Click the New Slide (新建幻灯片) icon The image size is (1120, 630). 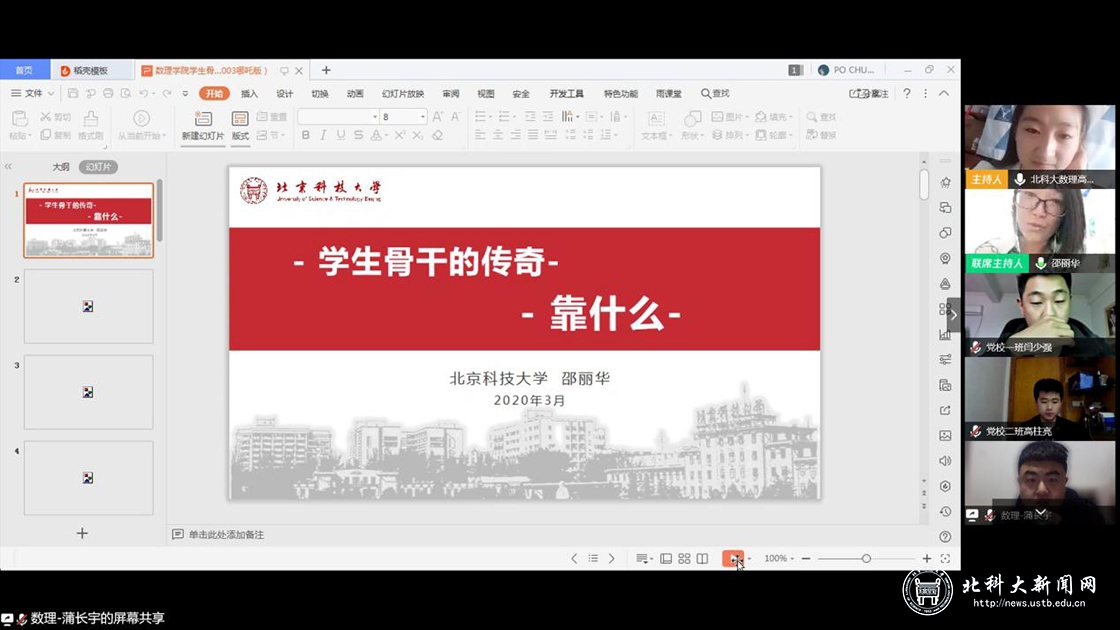point(203,124)
